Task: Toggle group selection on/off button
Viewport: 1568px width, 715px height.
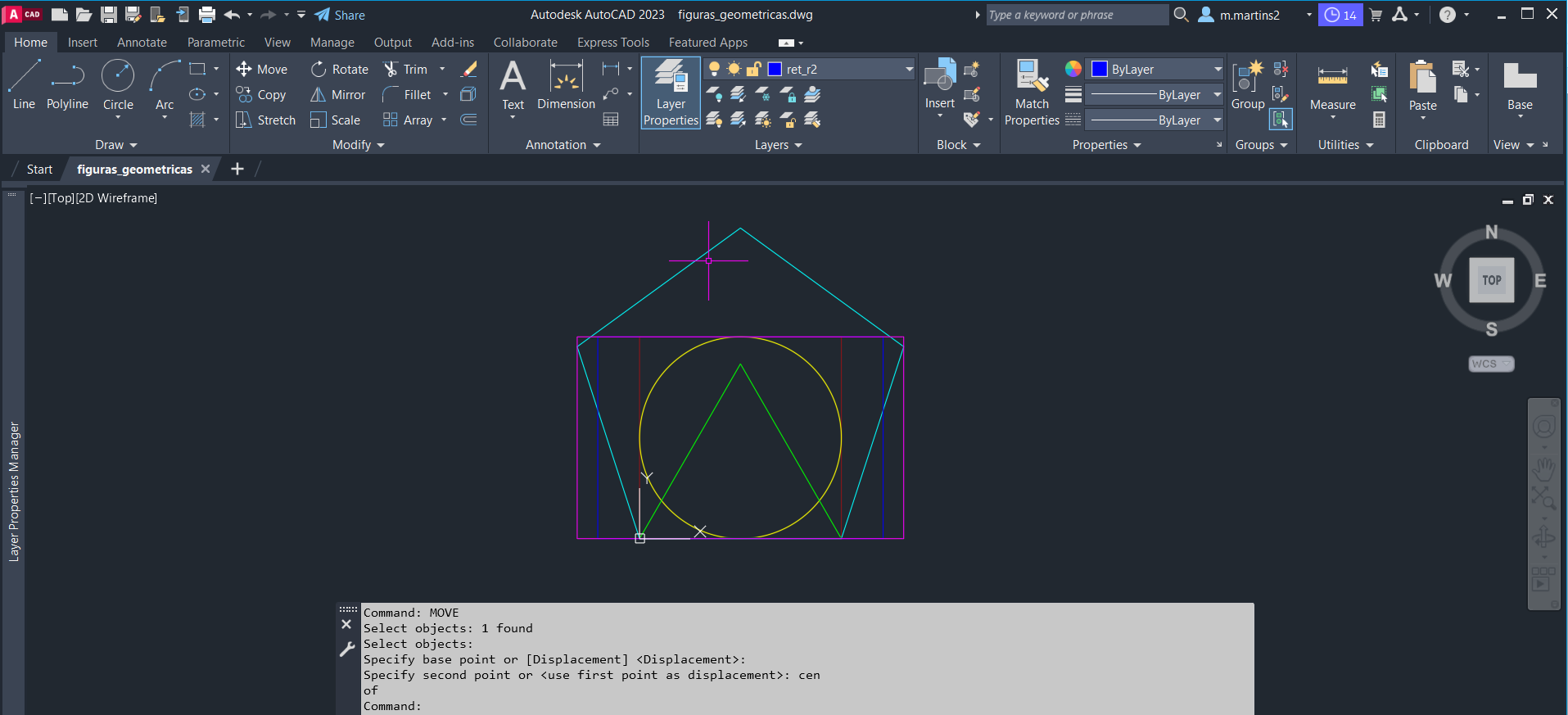Action: 1281,120
